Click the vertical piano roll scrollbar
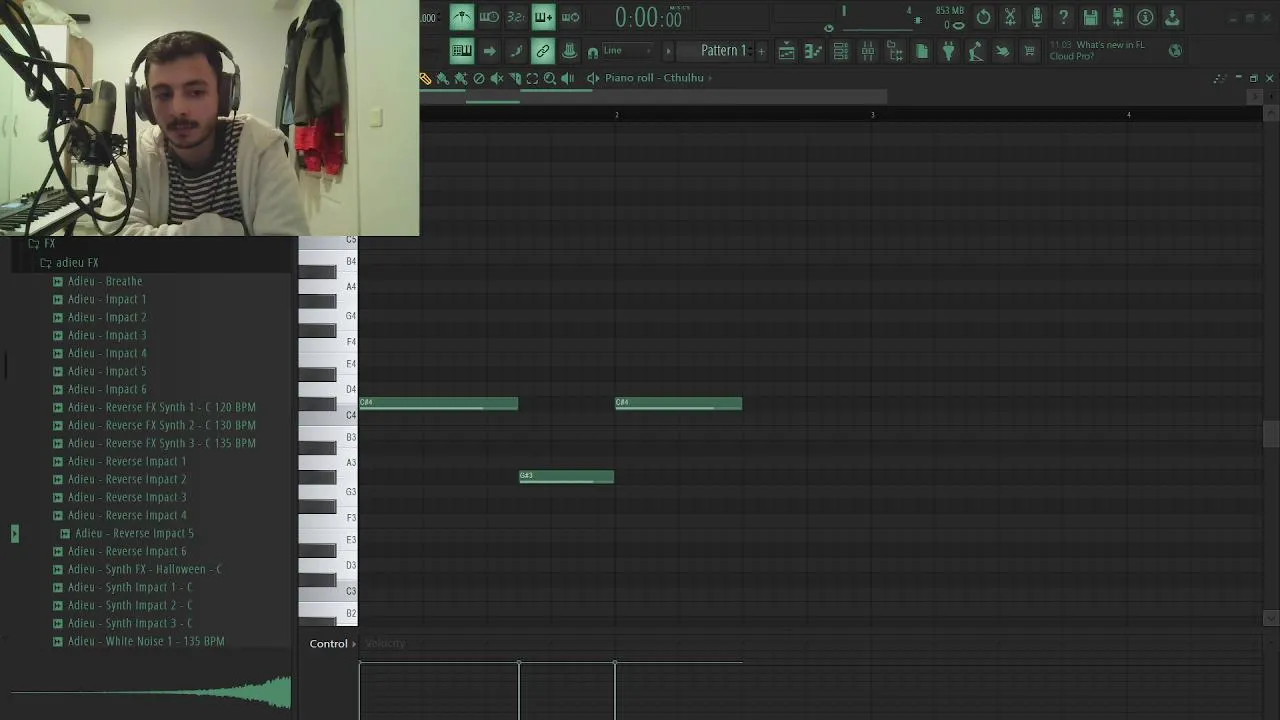 1271,434
